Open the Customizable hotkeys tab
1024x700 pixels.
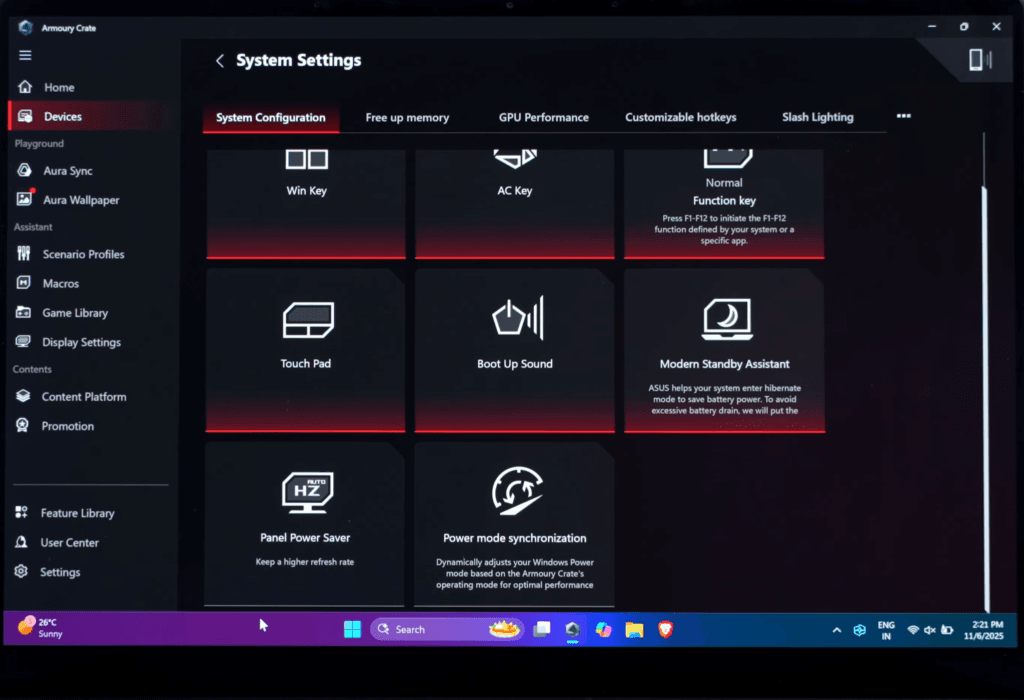(x=680, y=118)
